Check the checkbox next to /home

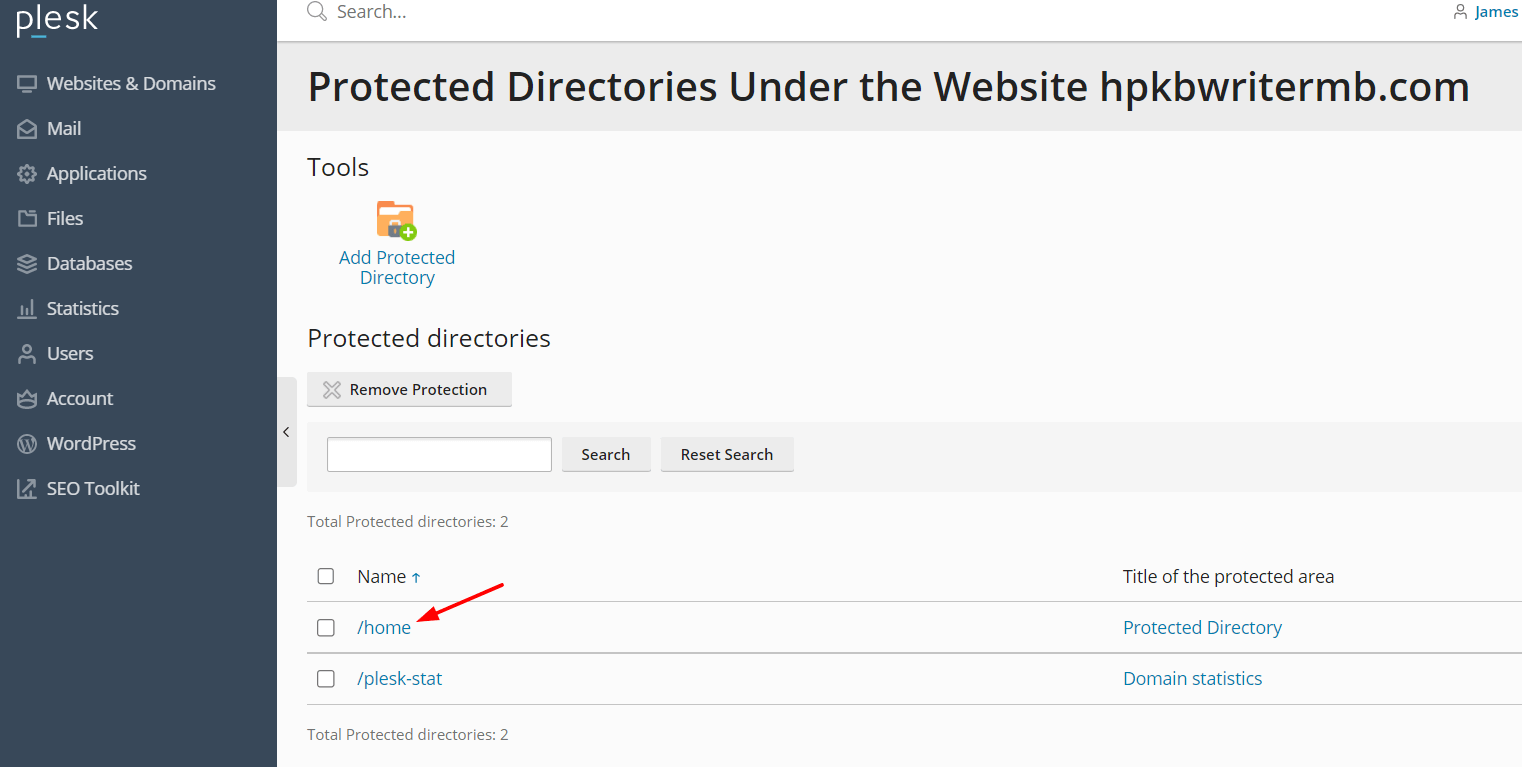[325, 627]
